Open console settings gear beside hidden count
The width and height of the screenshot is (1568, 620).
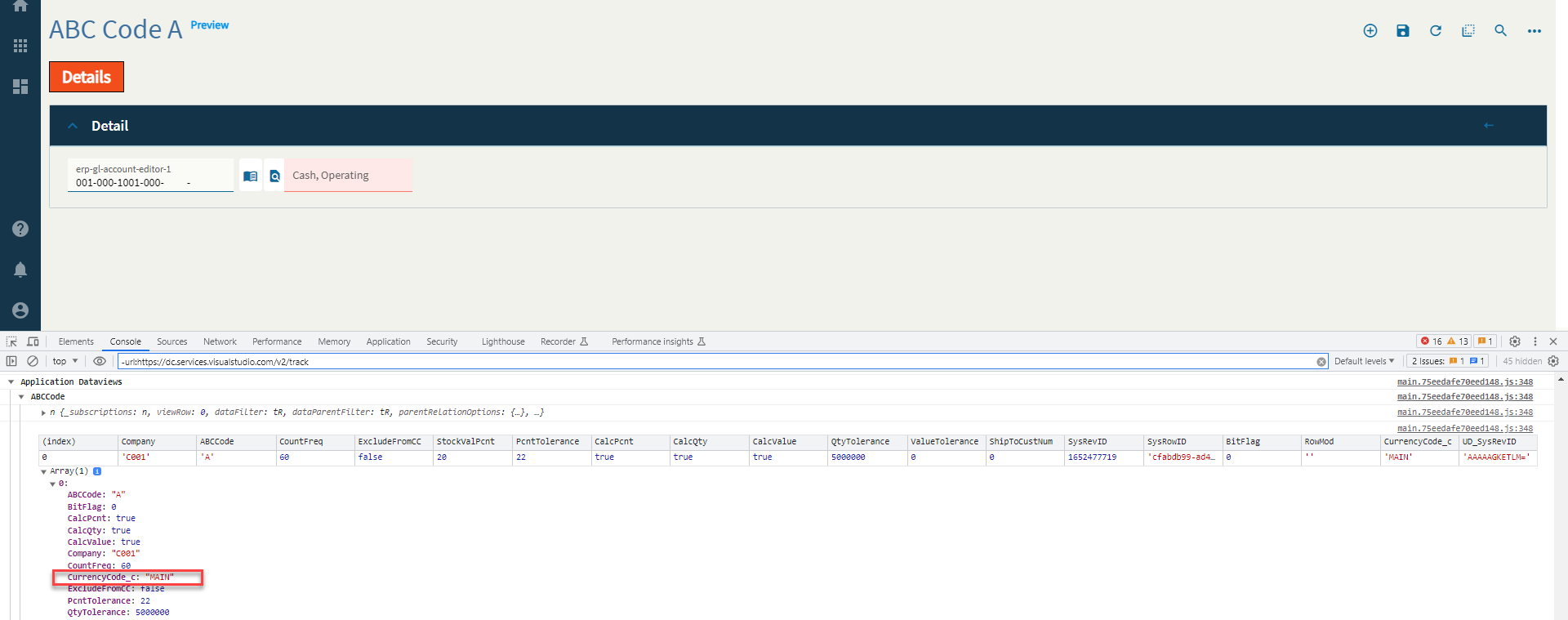pos(1553,361)
